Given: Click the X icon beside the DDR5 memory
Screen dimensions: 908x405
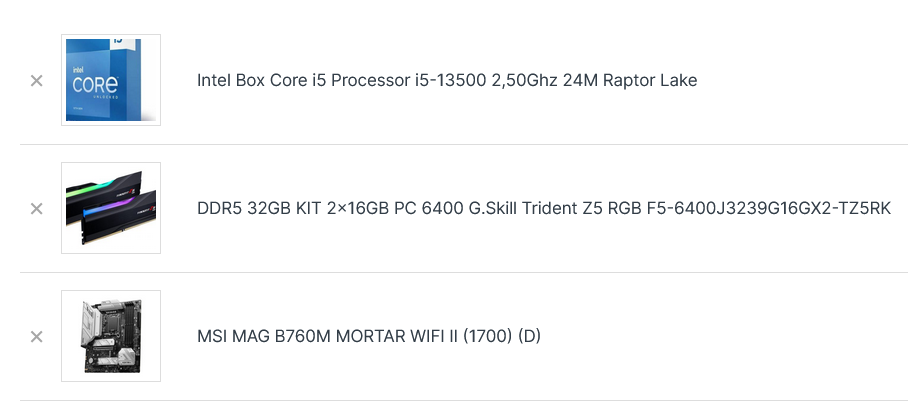Looking at the screenshot, I should (36, 209).
